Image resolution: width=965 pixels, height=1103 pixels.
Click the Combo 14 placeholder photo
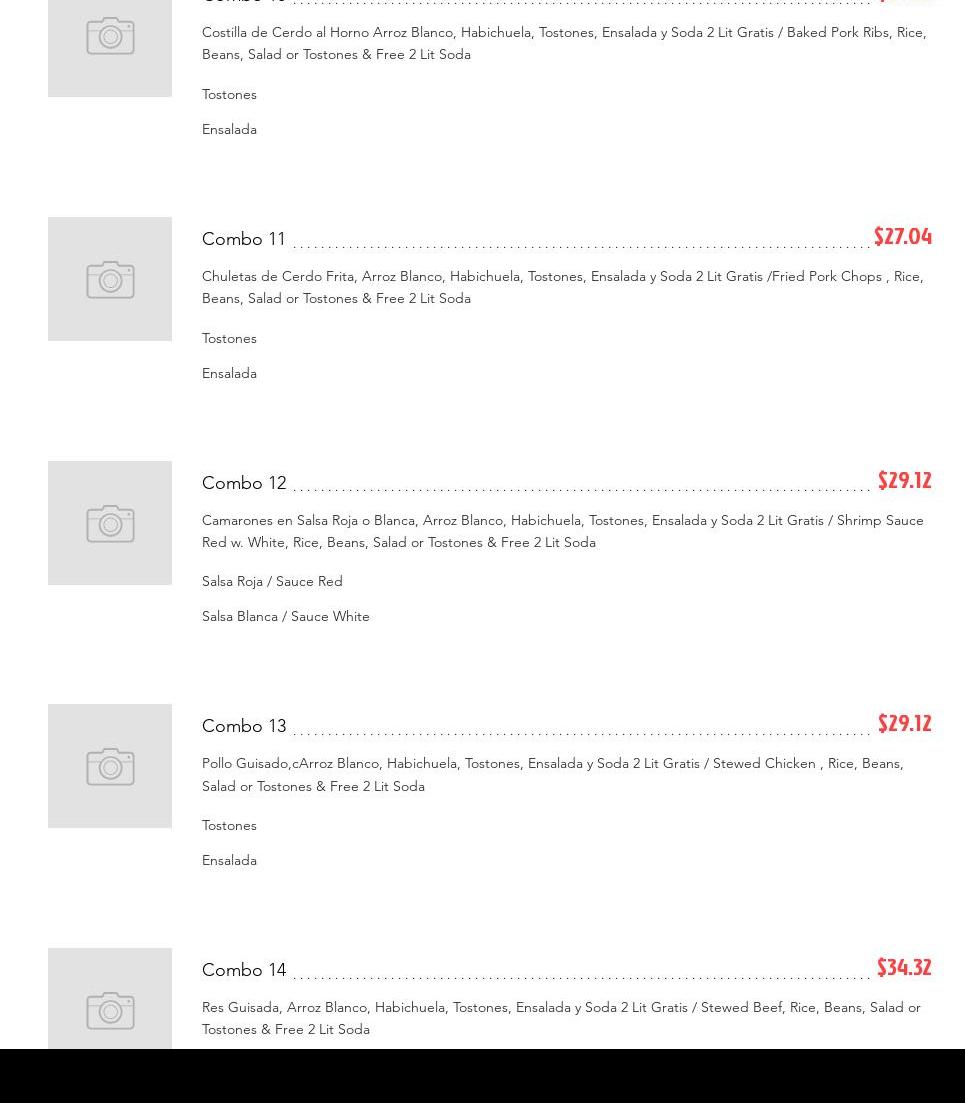110,1000
